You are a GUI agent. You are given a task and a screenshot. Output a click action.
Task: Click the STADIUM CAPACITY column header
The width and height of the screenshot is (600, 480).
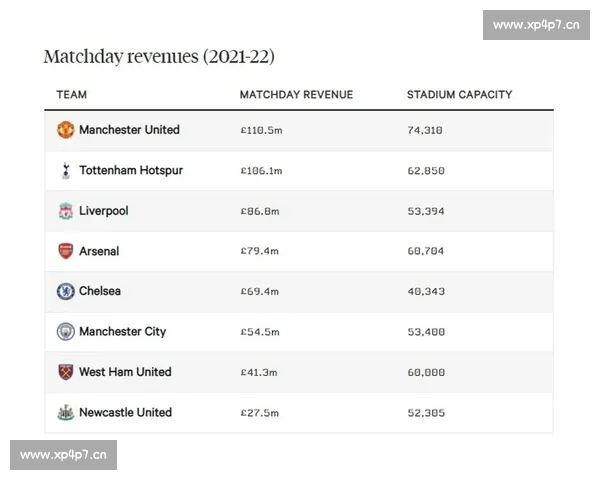point(459,95)
